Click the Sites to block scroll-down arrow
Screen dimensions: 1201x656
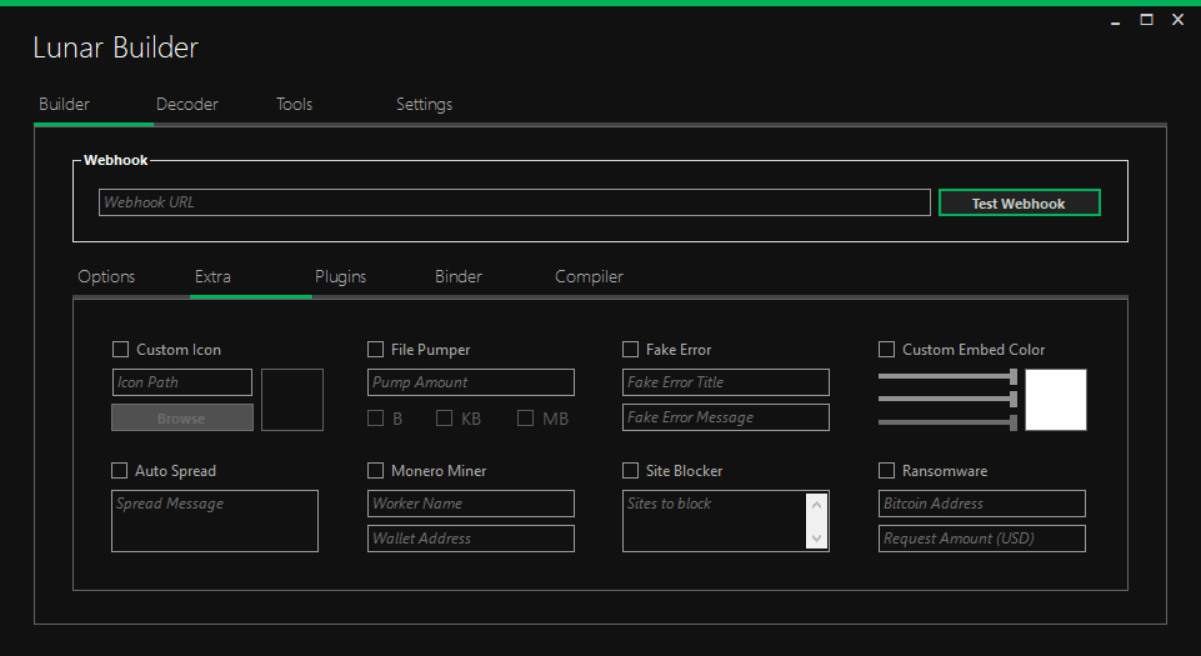[x=817, y=538]
